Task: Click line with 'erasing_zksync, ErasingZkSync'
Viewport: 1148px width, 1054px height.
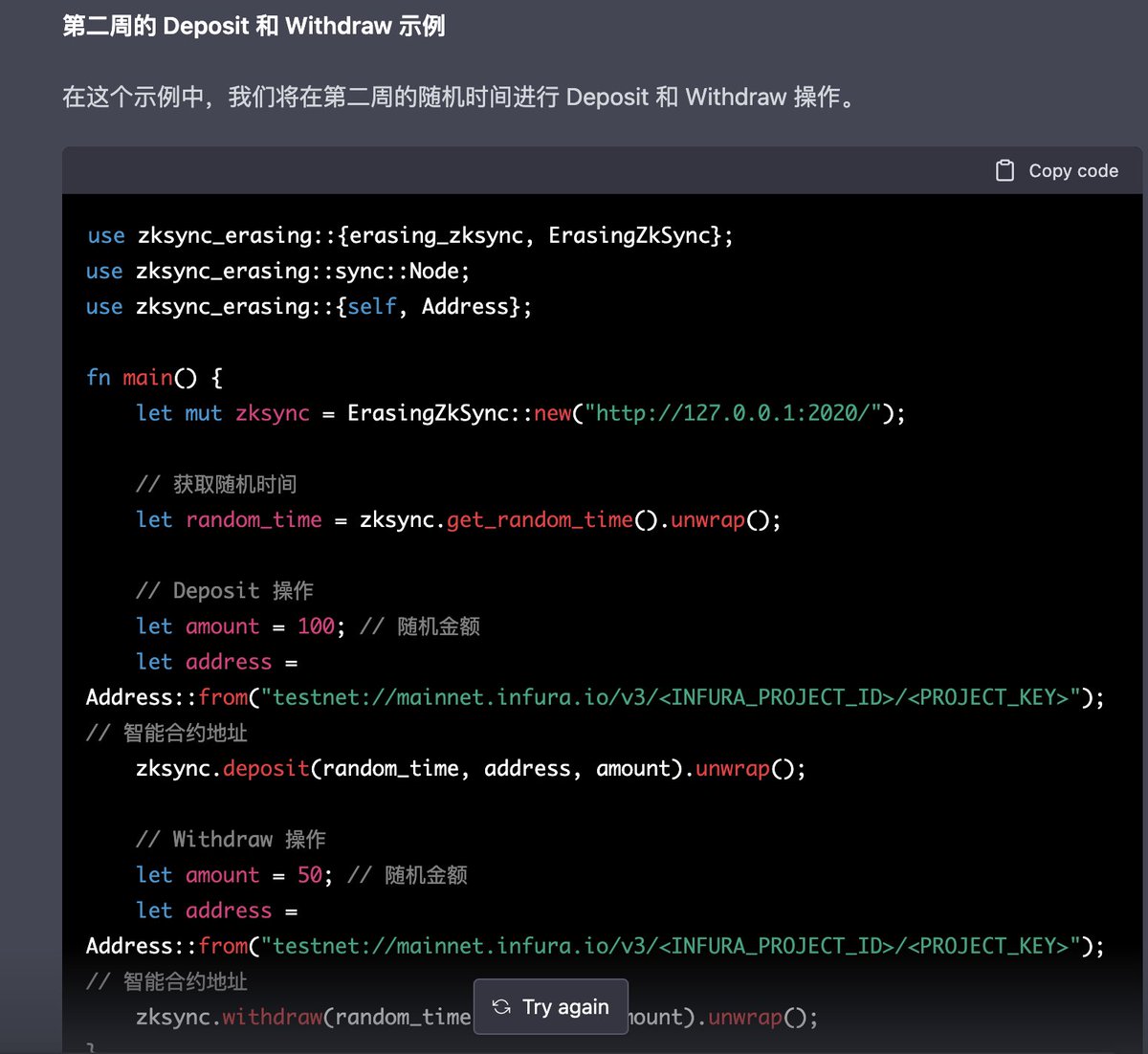Action: (x=409, y=235)
